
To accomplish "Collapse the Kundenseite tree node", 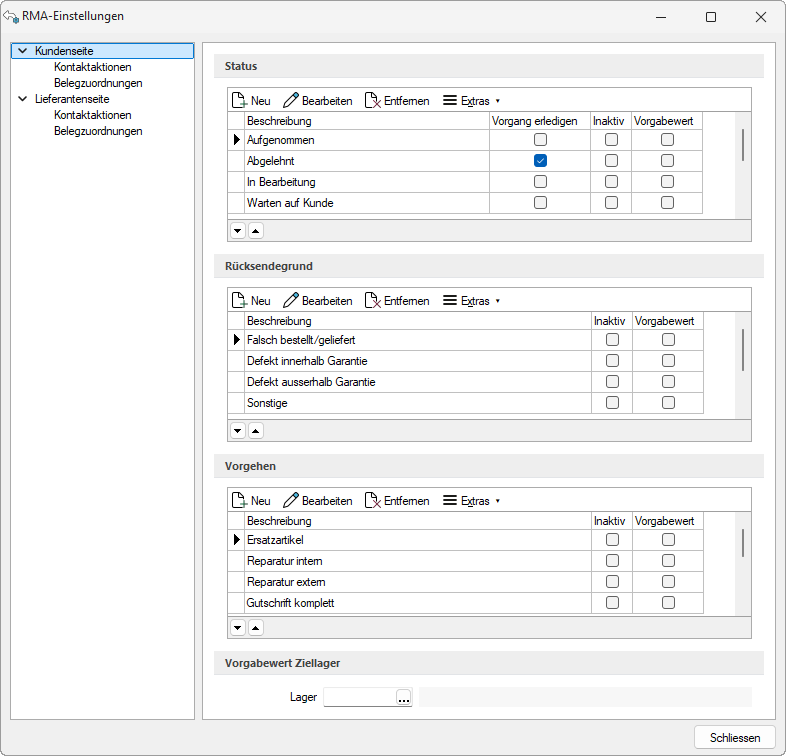I will tap(22, 51).
